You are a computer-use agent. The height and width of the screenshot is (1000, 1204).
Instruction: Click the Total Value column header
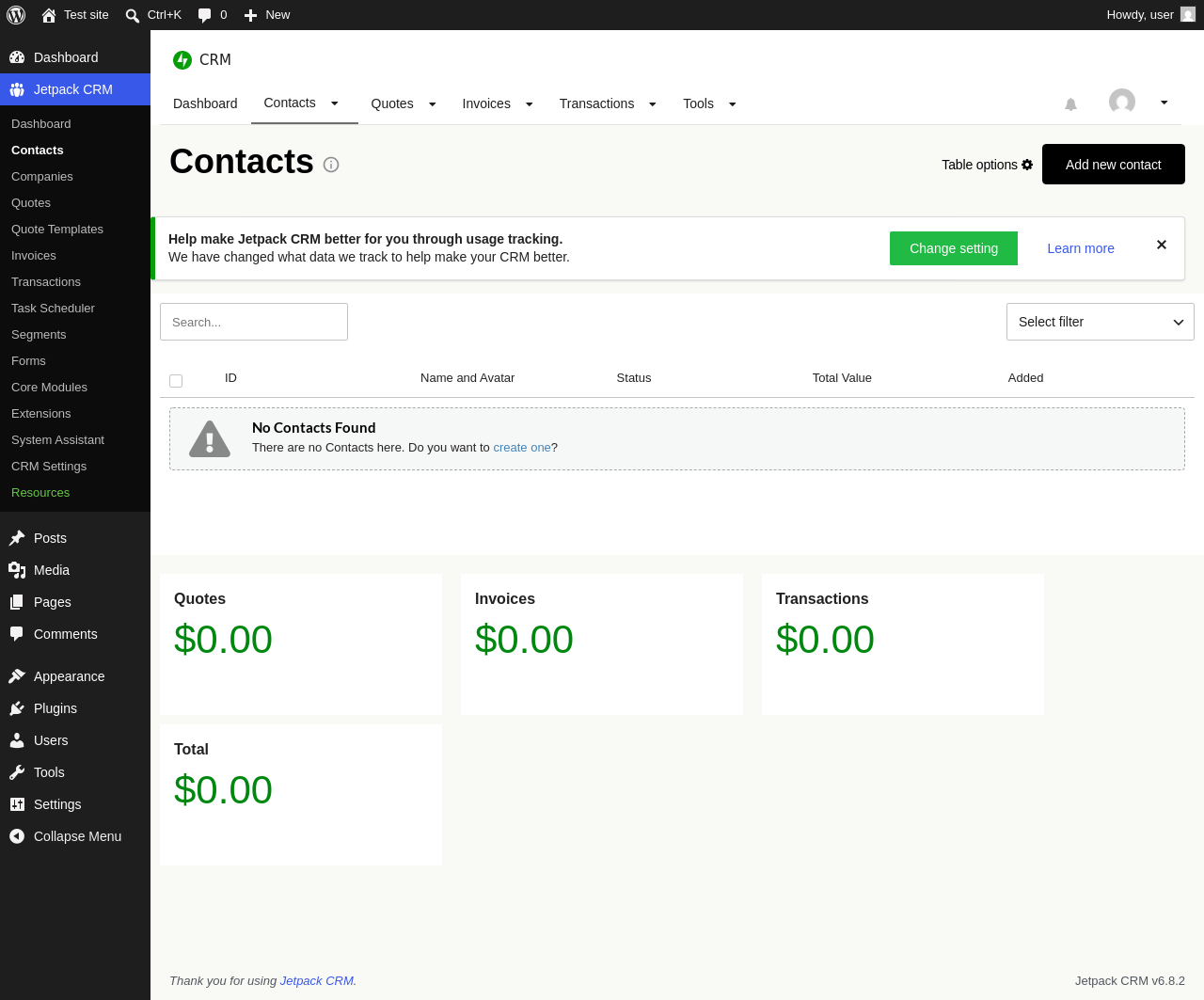(x=842, y=378)
